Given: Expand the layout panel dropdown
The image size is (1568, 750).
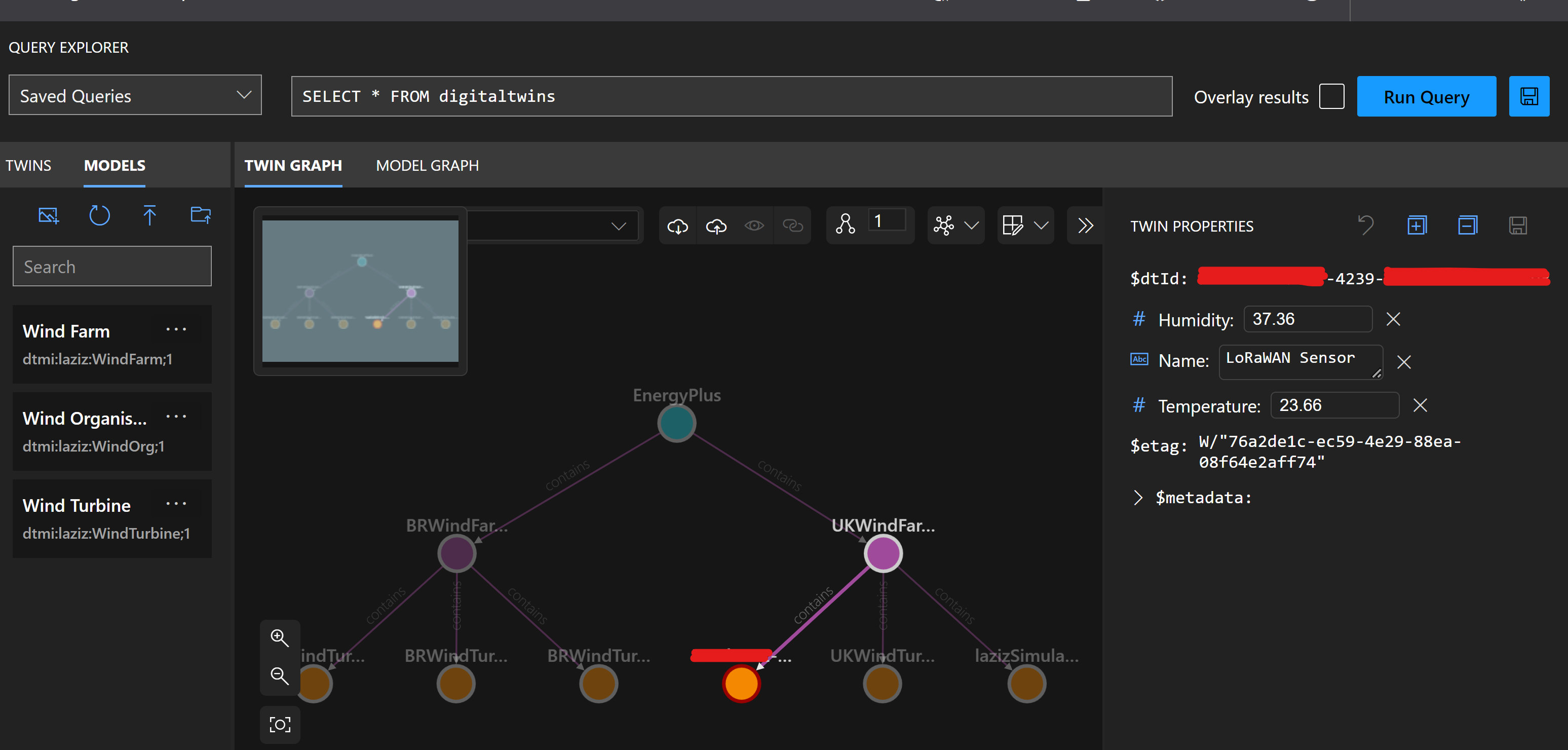Looking at the screenshot, I should 1040,225.
